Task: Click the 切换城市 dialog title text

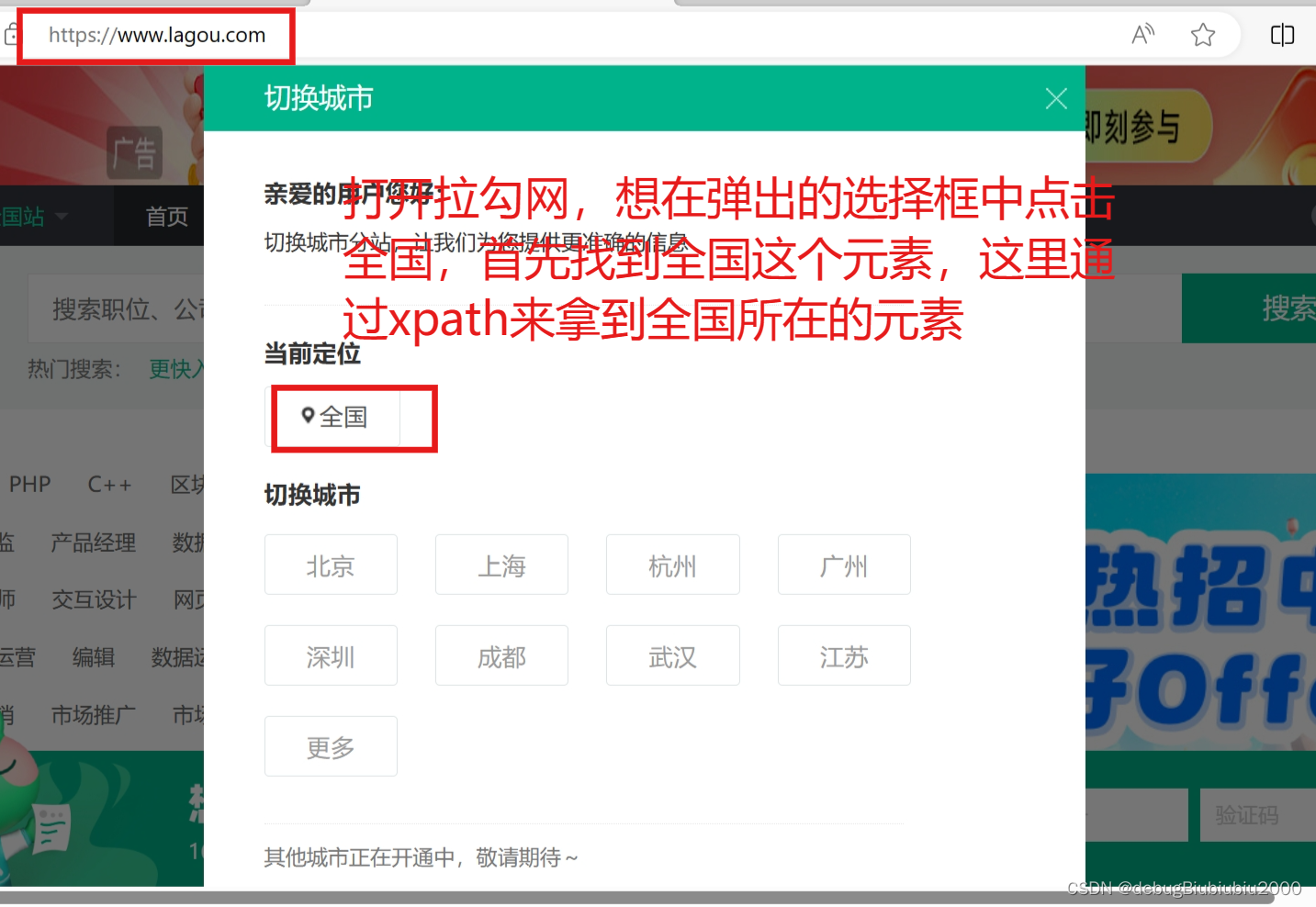Action: [319, 97]
